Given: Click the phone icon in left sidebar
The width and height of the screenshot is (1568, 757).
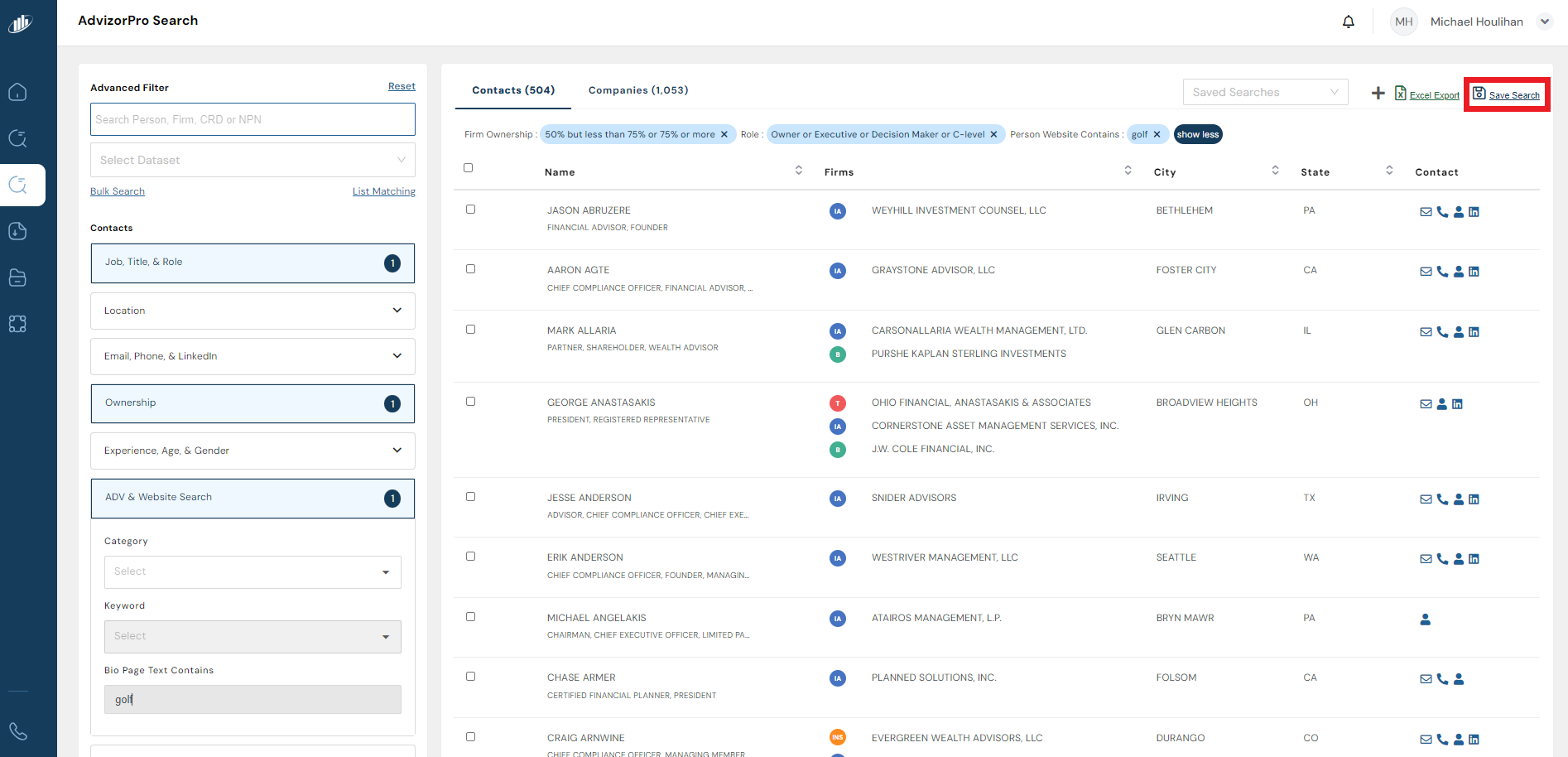Looking at the screenshot, I should 17,731.
